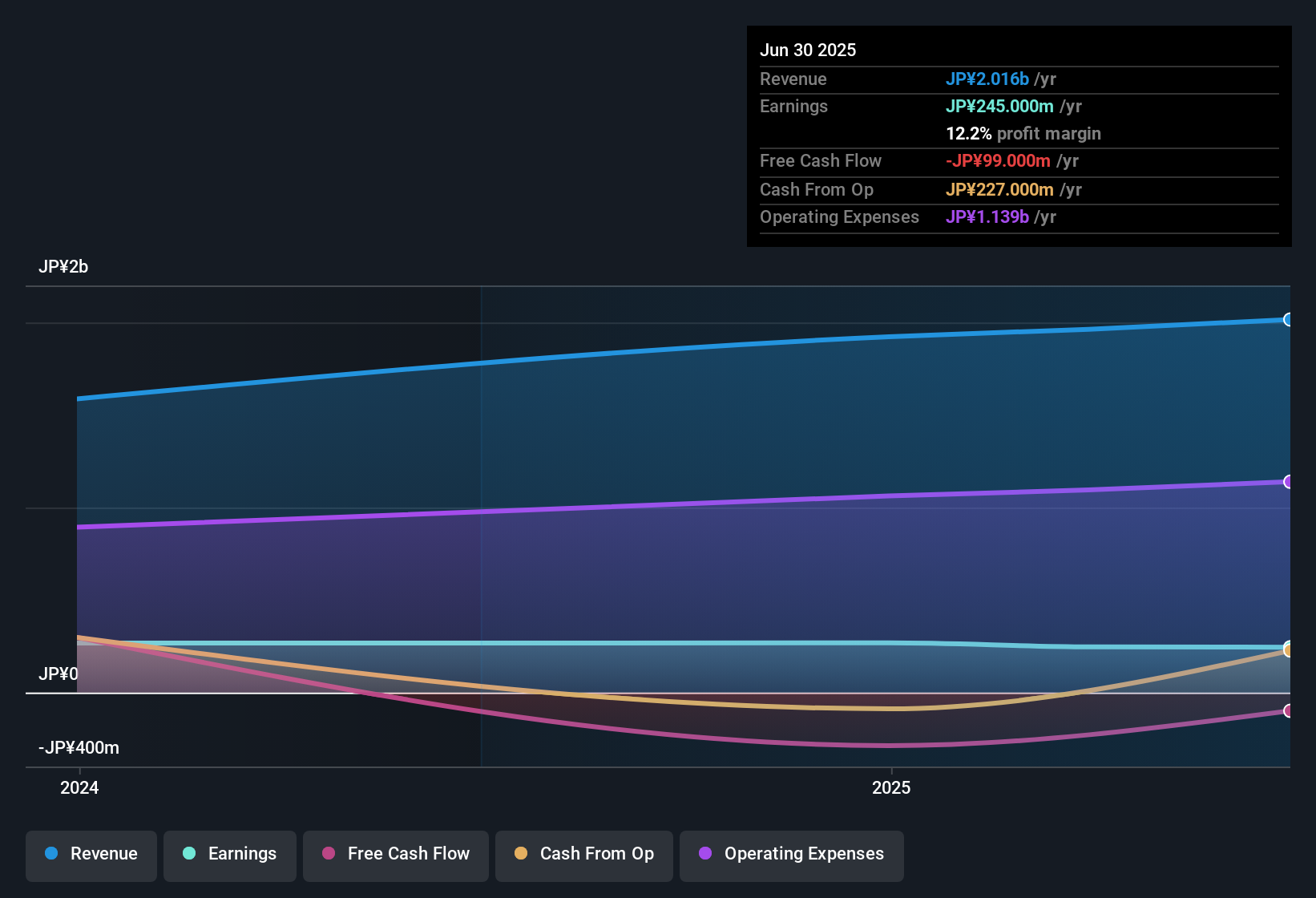Click the 2025 x-axis label
1316x898 pixels.
pyautogui.click(x=891, y=788)
